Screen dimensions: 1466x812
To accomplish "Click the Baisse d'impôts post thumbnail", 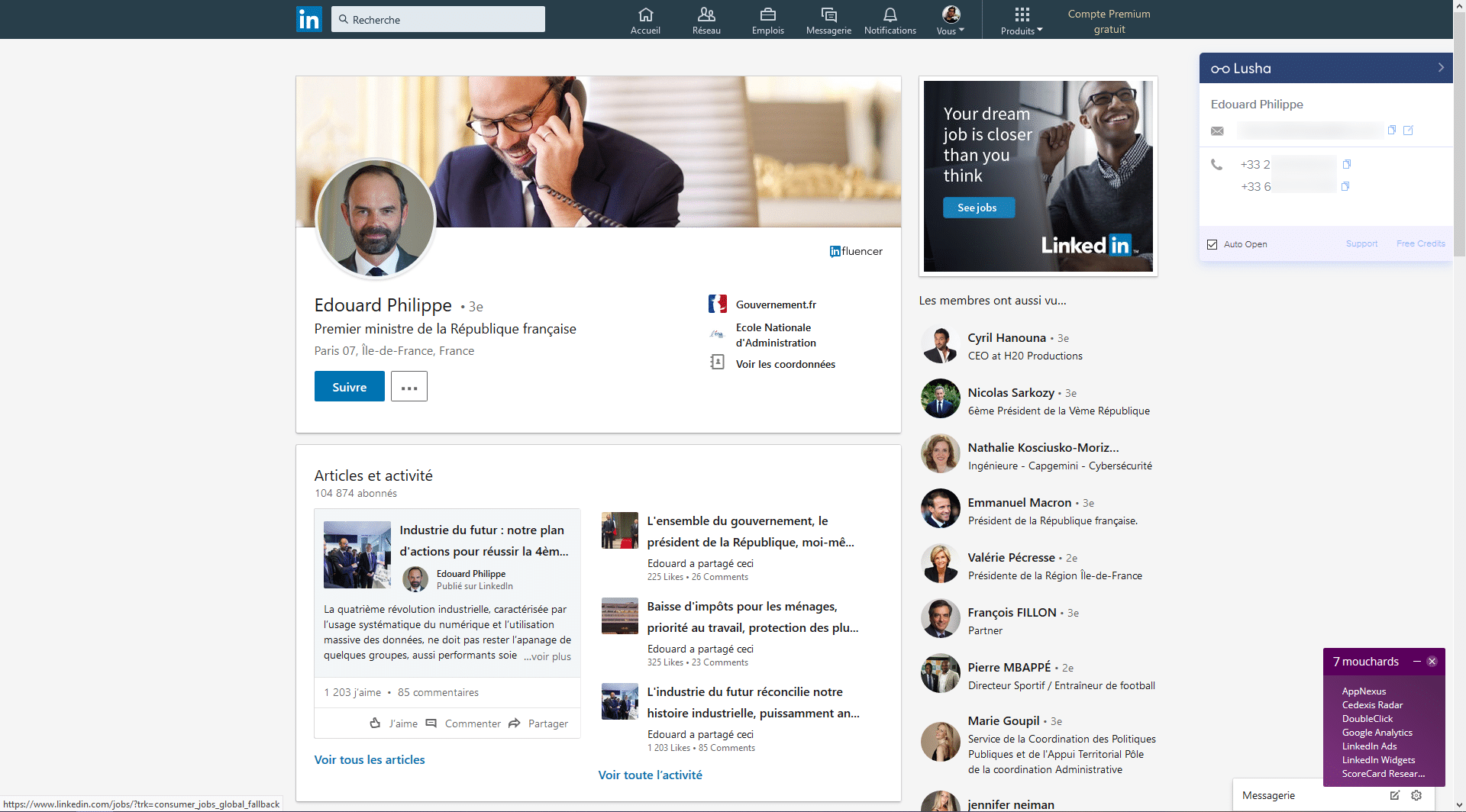I will [619, 616].
